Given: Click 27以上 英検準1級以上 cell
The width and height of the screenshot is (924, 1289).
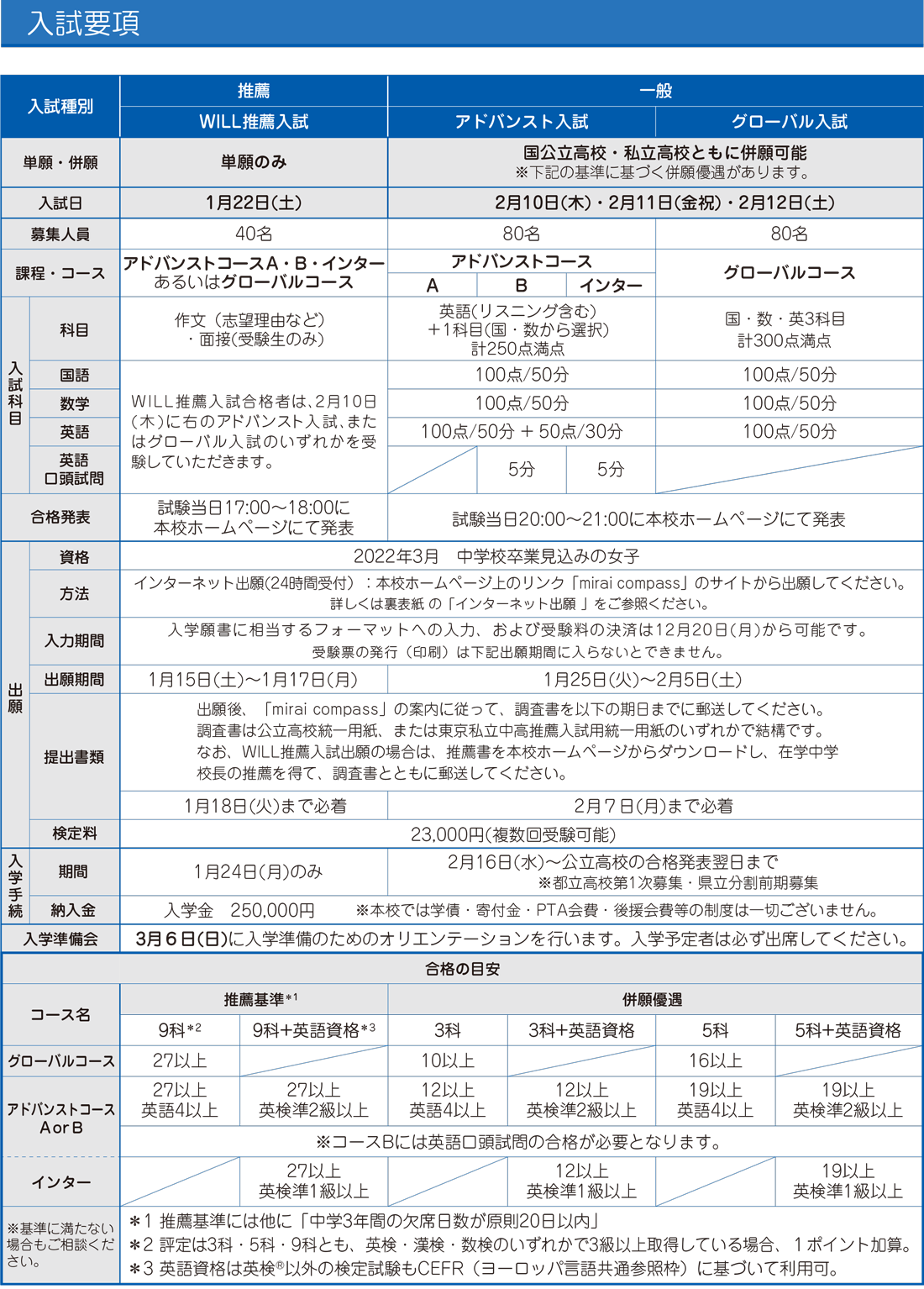Looking at the screenshot, I should [x=314, y=1181].
